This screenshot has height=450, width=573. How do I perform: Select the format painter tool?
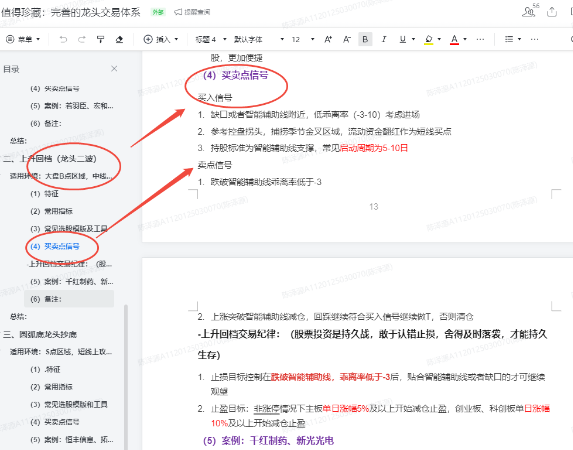click(100, 39)
